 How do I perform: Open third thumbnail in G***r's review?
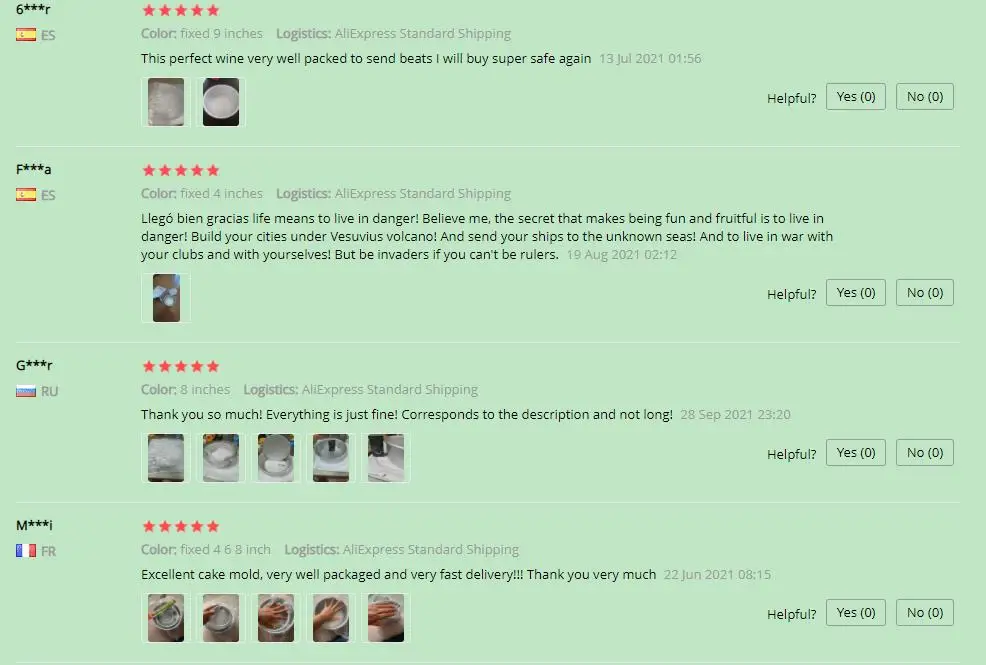click(275, 458)
